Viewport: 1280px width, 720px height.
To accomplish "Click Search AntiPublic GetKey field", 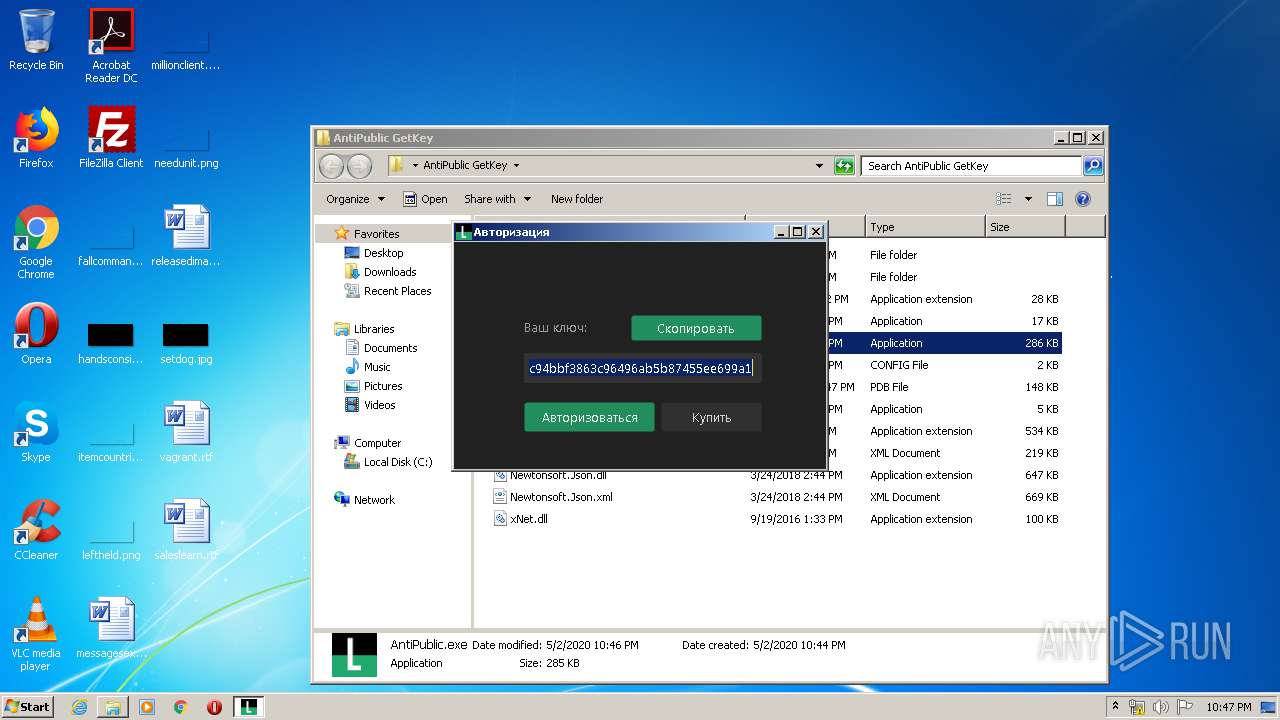I will pyautogui.click(x=971, y=166).
